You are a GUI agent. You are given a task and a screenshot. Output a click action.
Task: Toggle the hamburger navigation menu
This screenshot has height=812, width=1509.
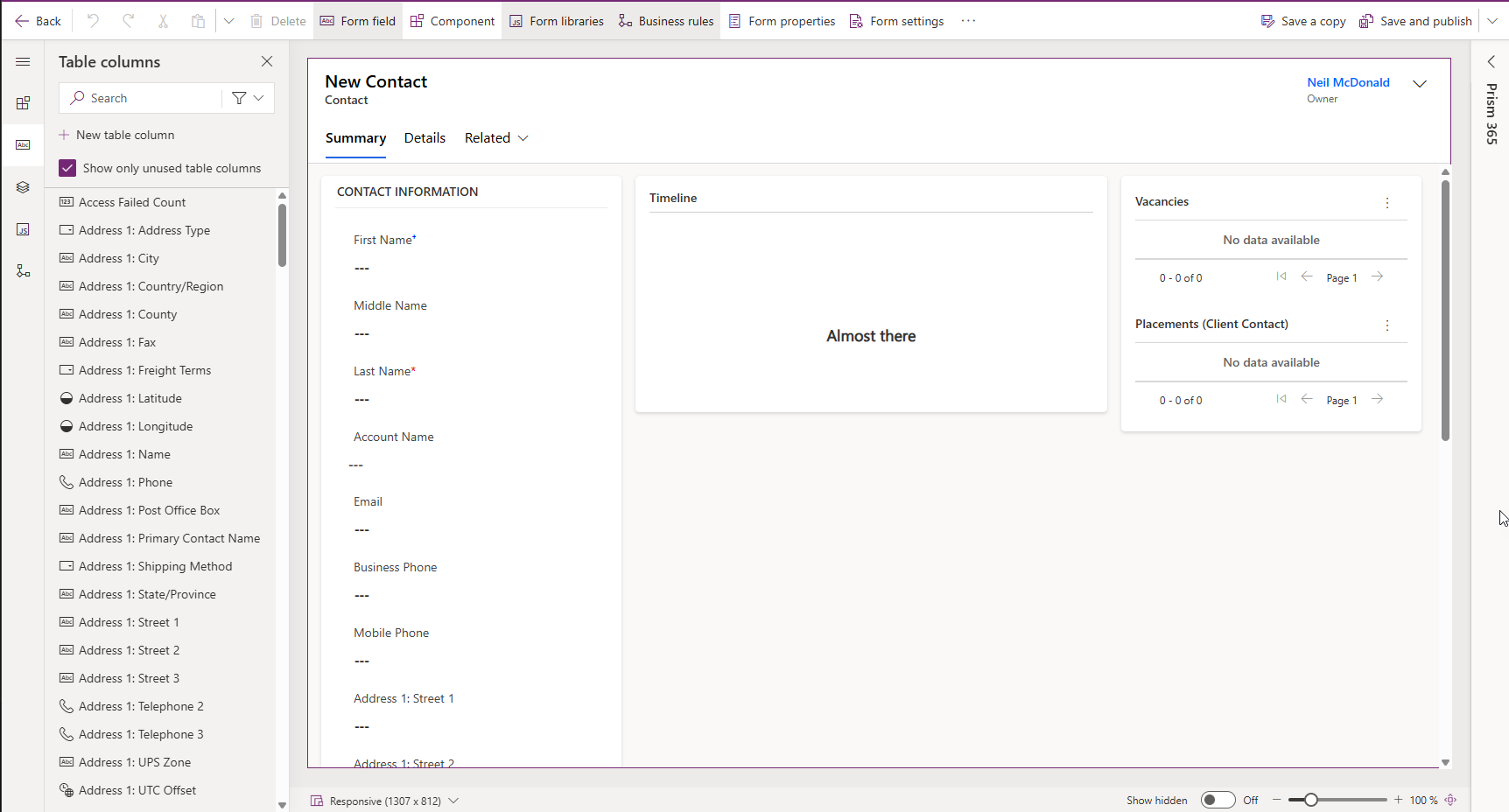tap(23, 61)
